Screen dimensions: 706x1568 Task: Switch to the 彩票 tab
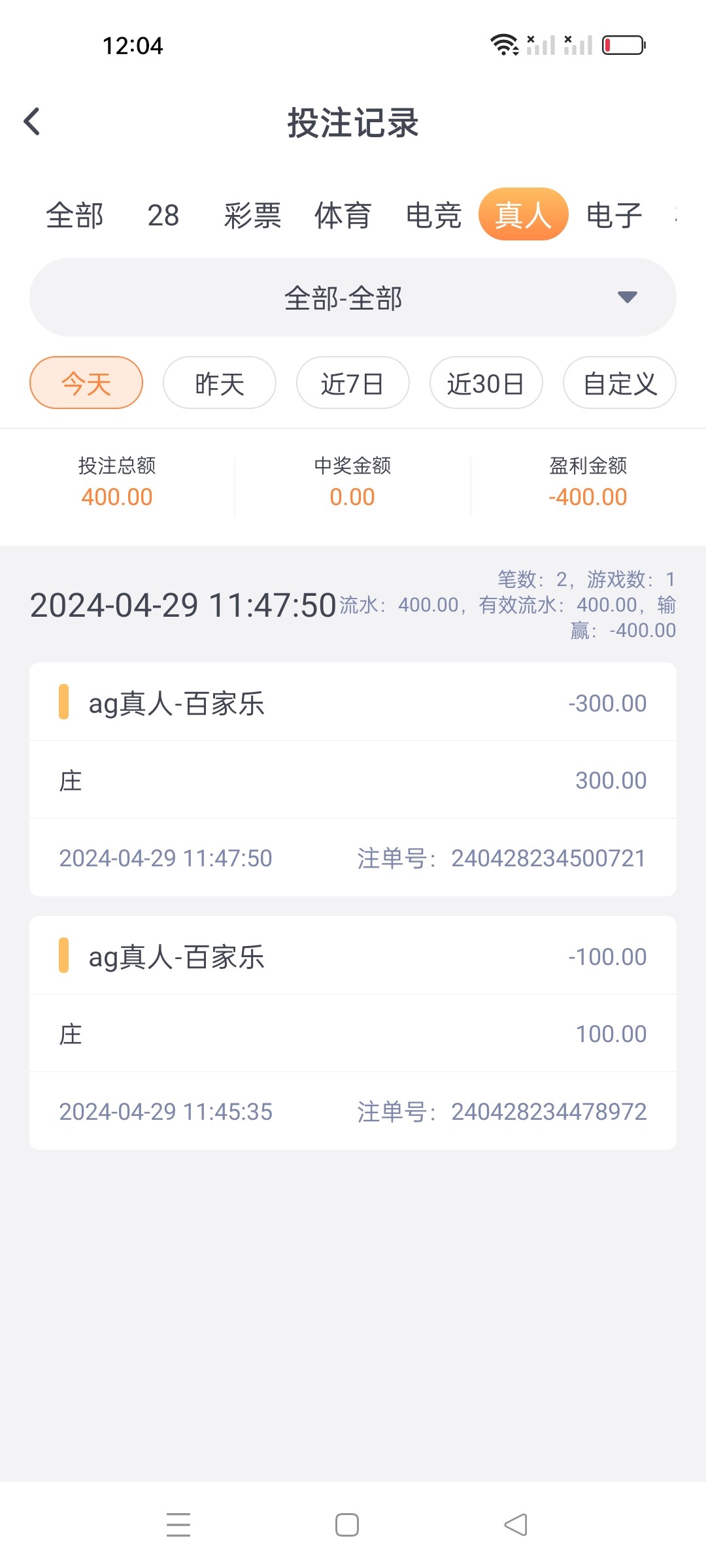[252, 215]
